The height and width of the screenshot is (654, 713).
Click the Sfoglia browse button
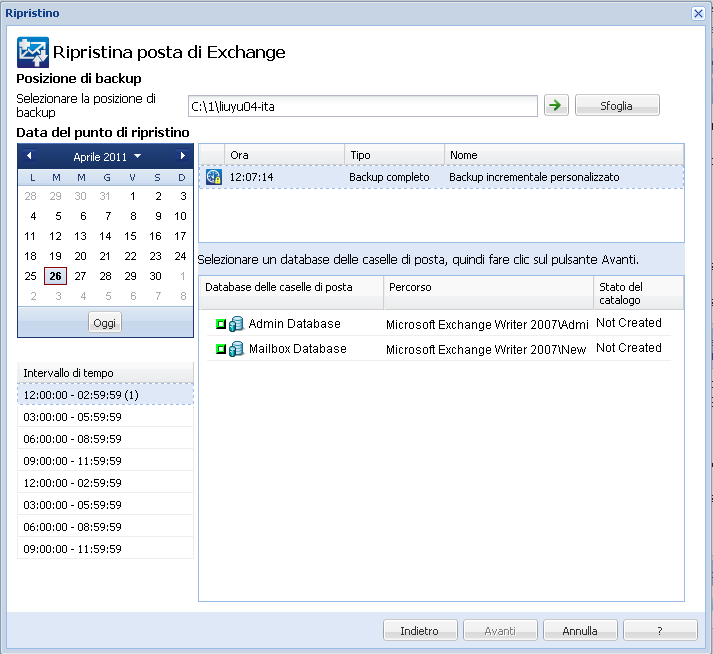point(617,106)
